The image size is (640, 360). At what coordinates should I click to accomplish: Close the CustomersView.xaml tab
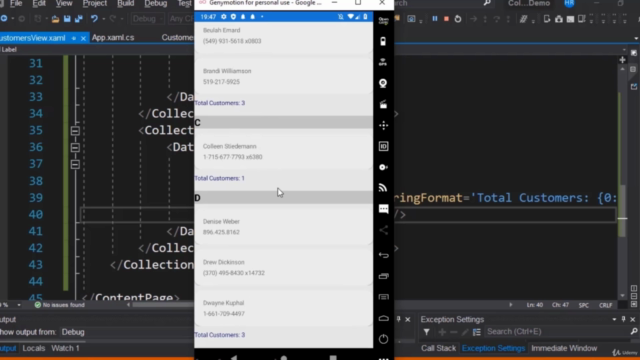click(83, 38)
